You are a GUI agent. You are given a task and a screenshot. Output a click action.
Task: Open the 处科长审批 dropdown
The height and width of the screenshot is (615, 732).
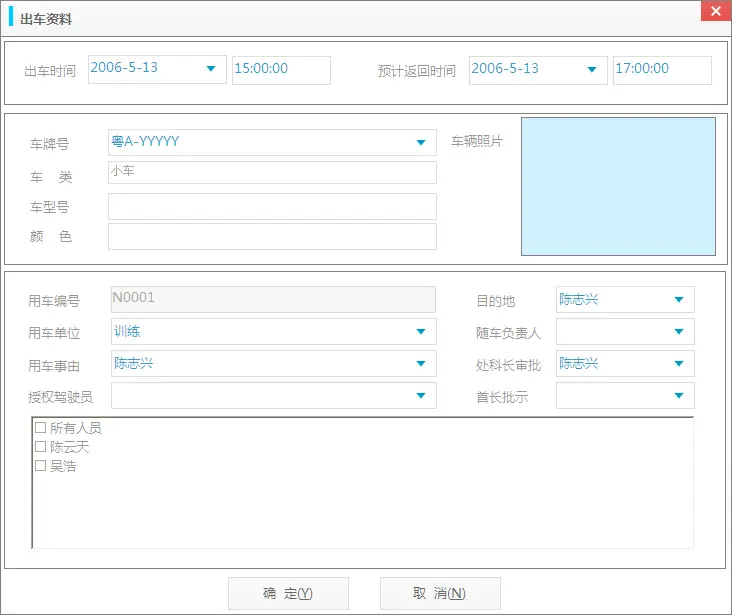click(679, 364)
